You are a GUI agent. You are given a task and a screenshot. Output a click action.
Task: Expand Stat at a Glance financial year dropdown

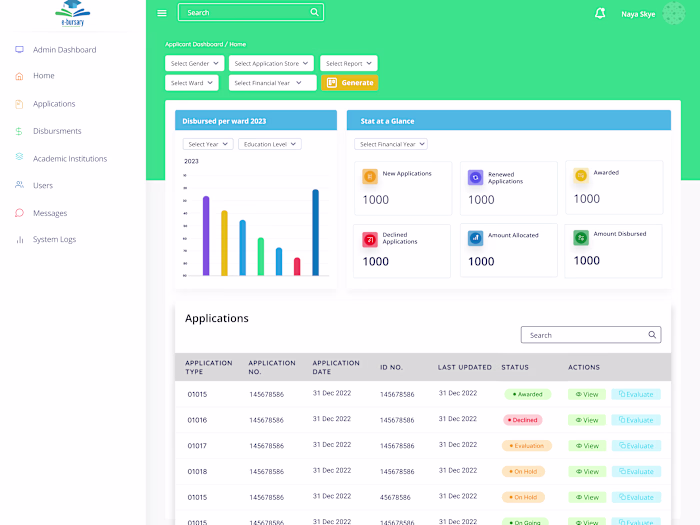[391, 144]
